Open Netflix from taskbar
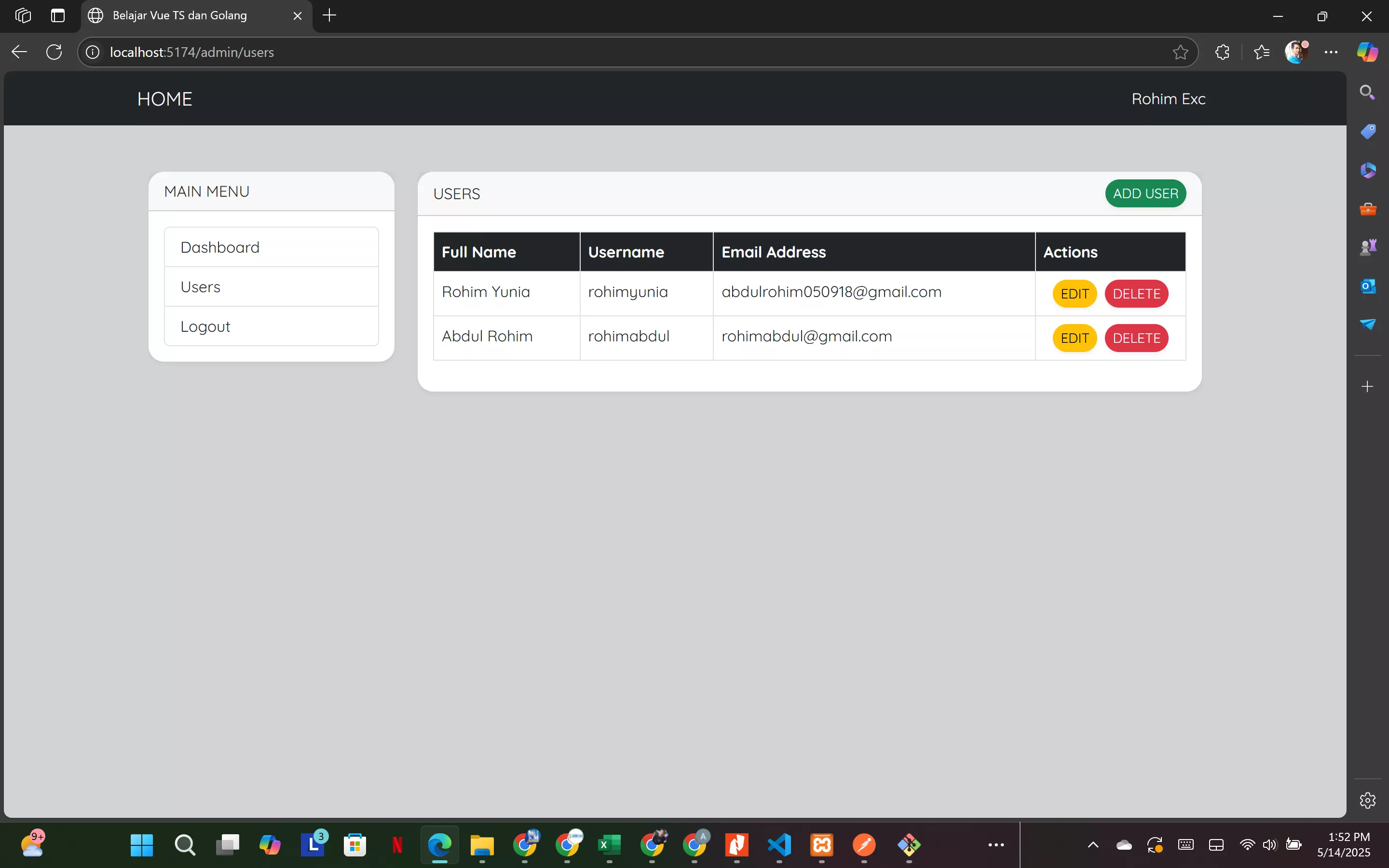This screenshot has width=1389, height=868. click(x=397, y=845)
